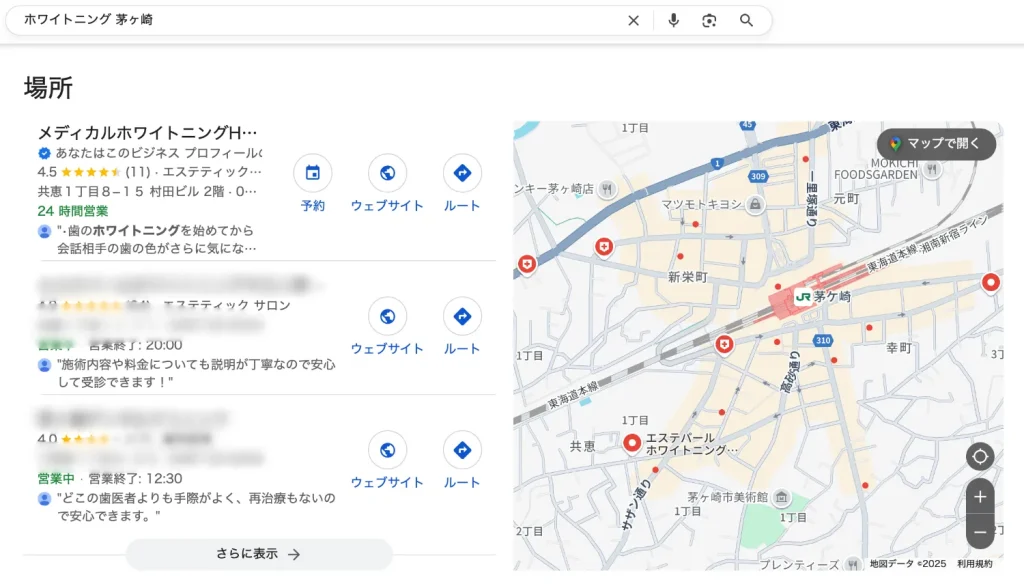
Task: Click the red pin near the map's right border
Action: [990, 283]
